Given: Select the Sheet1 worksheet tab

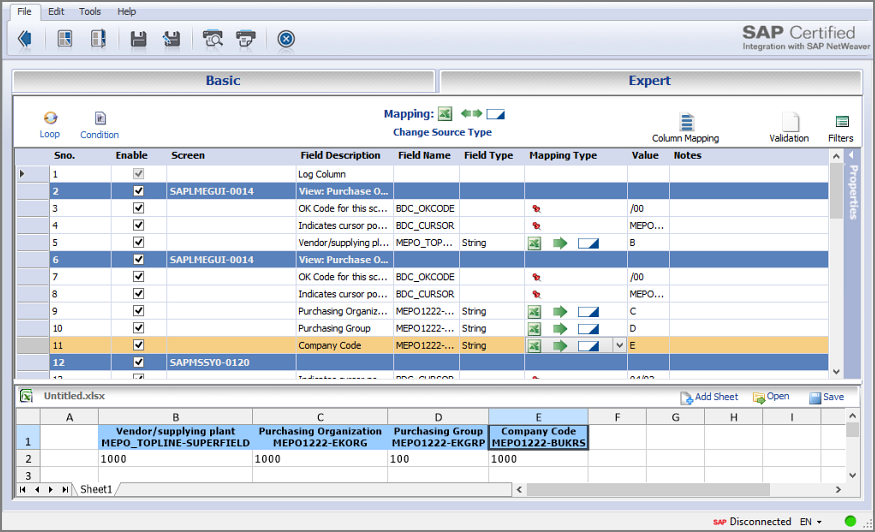Looking at the screenshot, I should pyautogui.click(x=96, y=490).
